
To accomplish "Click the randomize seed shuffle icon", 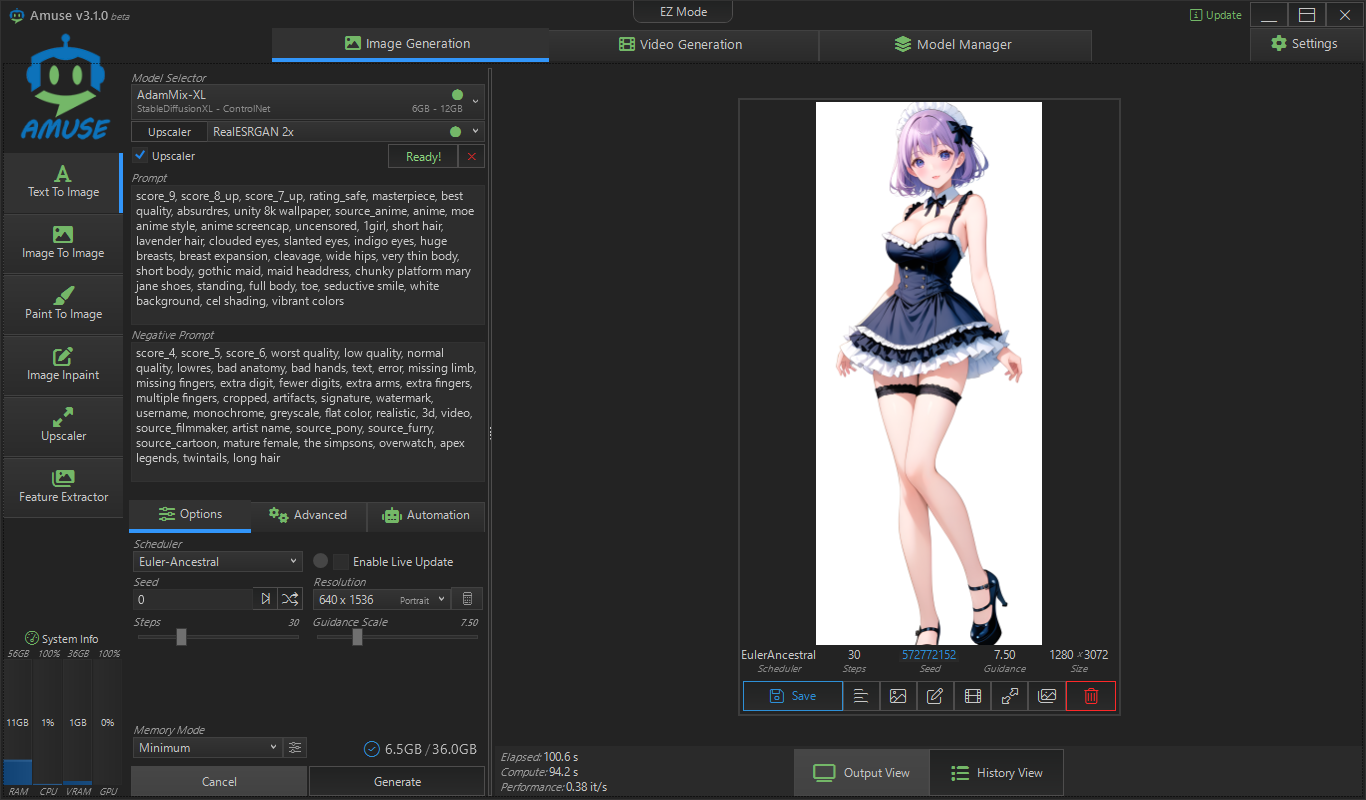I will click(x=290, y=598).
